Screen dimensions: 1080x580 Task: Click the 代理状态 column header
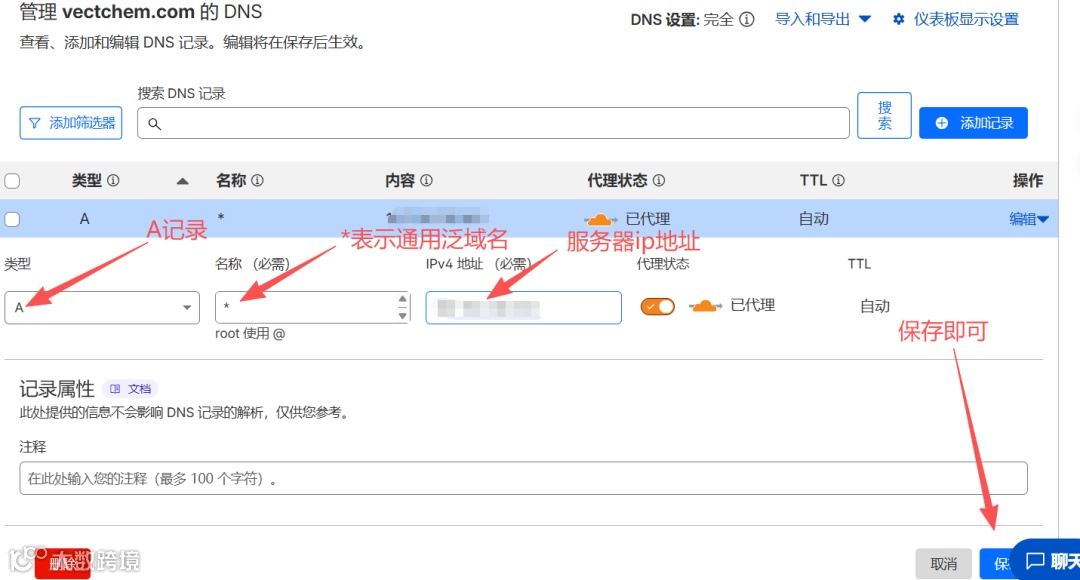(x=617, y=180)
